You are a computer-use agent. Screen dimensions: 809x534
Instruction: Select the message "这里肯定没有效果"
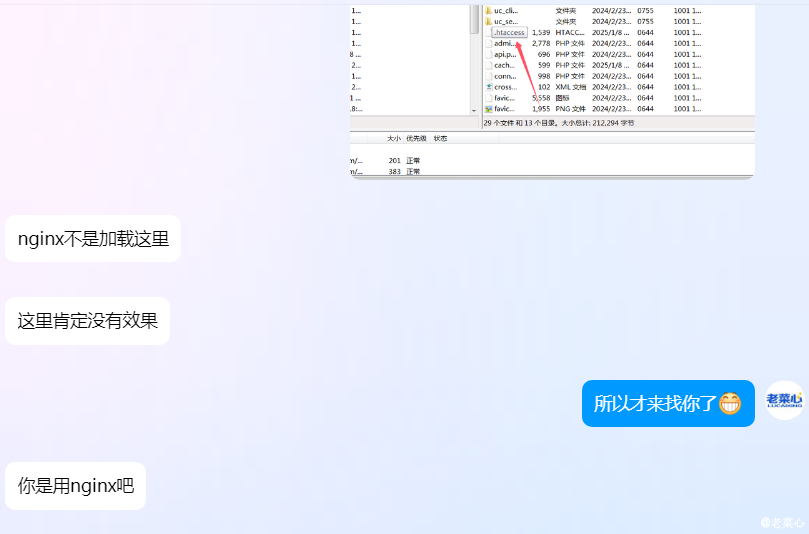tap(87, 321)
